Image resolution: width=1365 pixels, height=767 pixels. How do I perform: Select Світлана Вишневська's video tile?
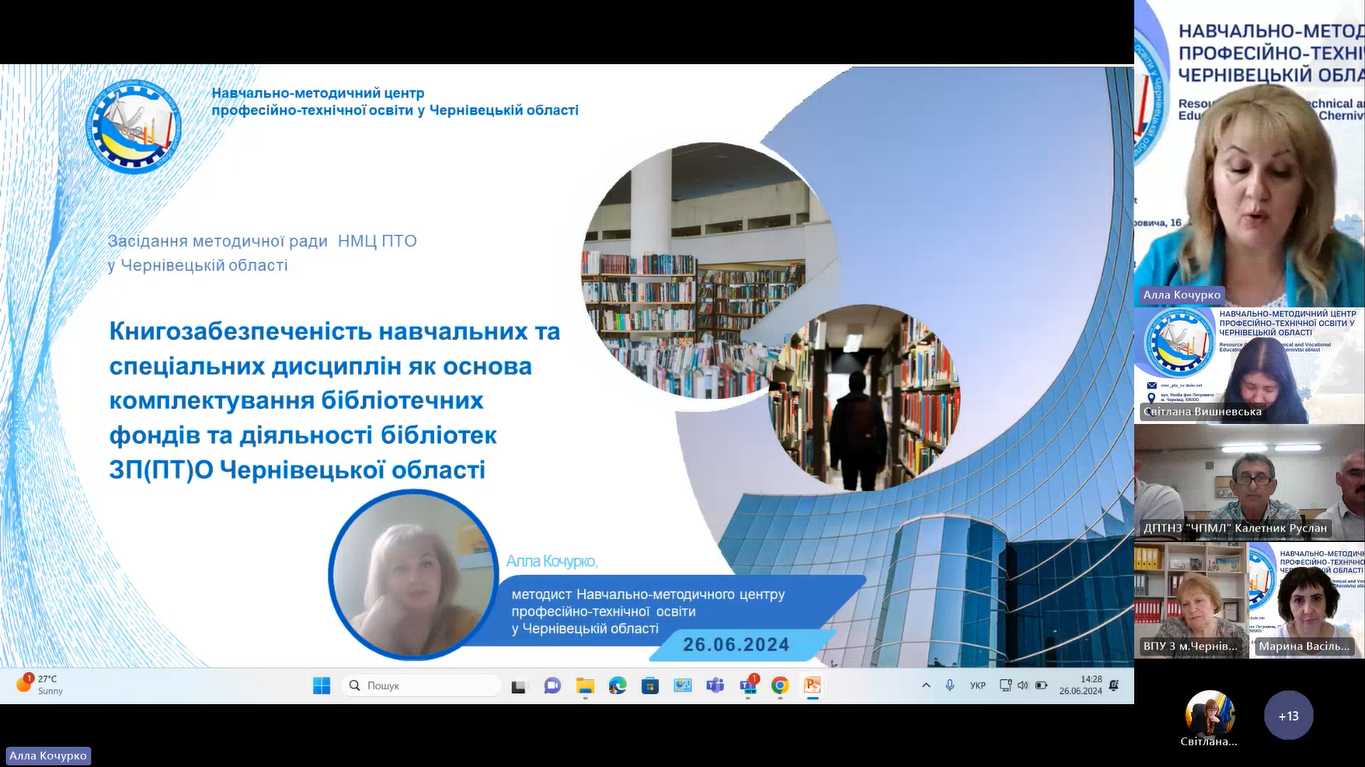click(1249, 365)
